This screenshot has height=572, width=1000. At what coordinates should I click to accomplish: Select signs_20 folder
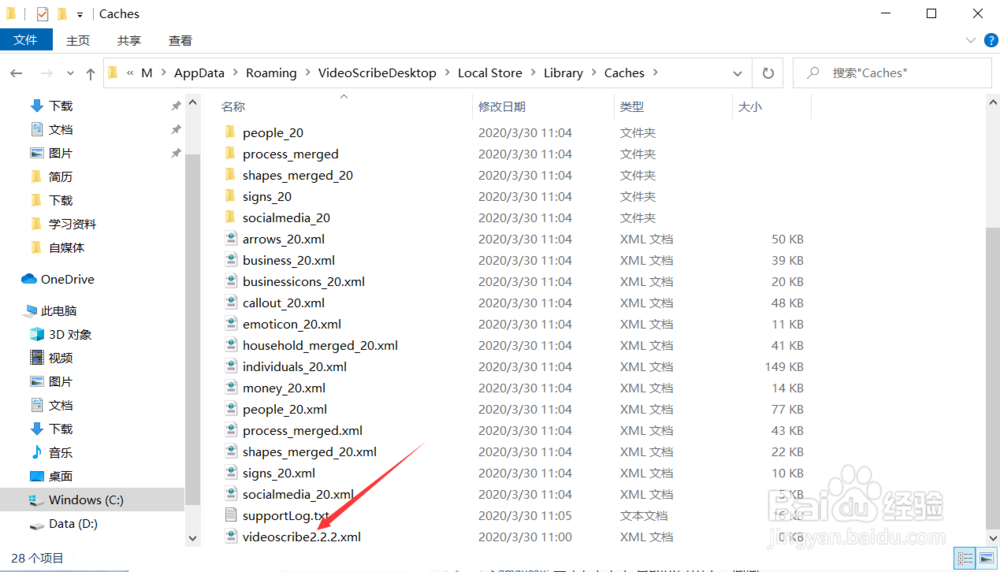(267, 196)
